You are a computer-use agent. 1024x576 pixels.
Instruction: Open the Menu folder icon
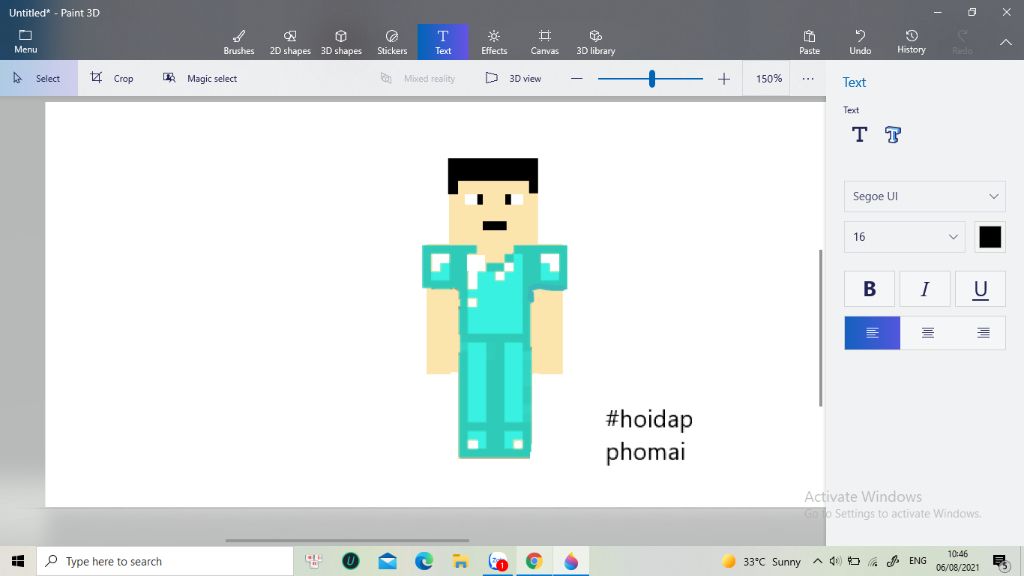25,41
